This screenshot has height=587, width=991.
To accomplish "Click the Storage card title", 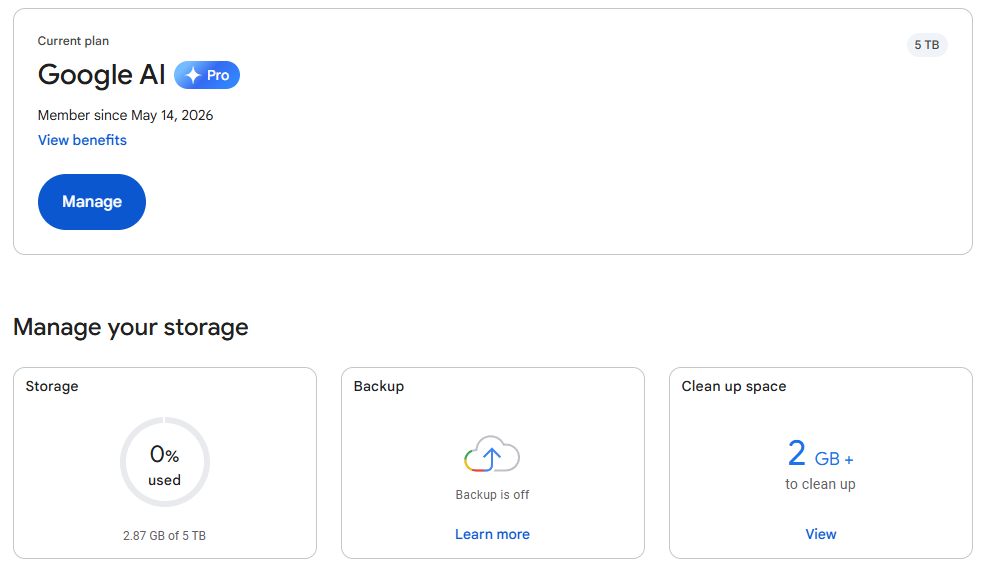I will coord(52,386).
